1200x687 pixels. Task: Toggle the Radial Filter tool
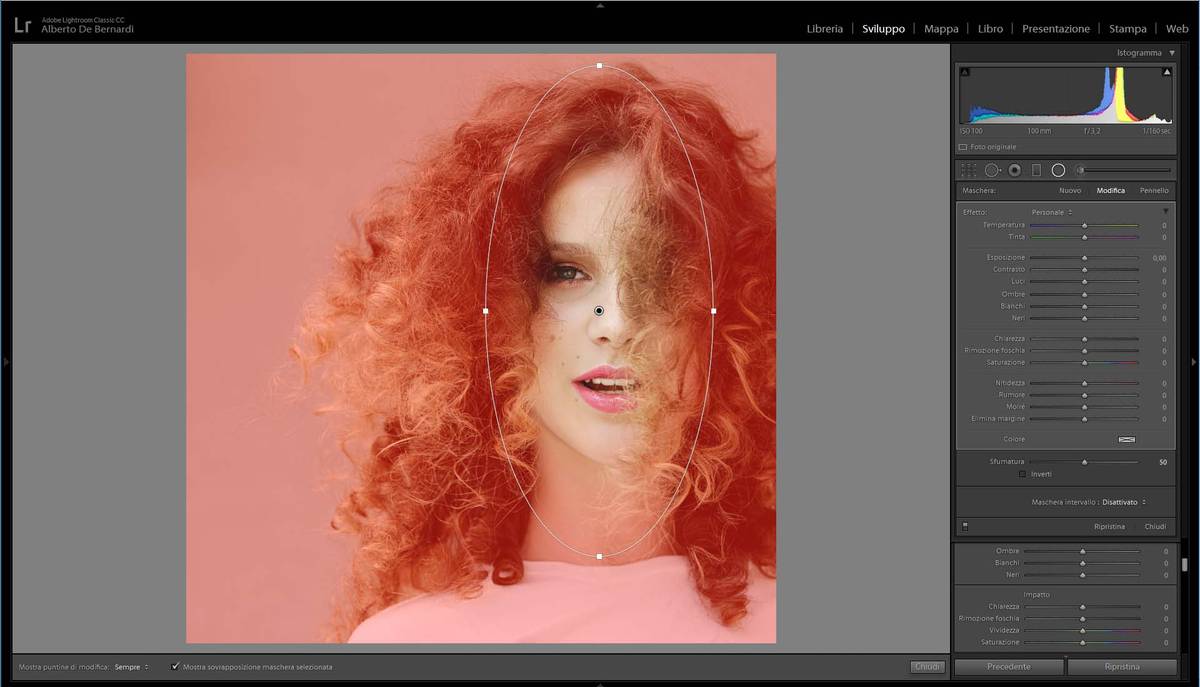tap(1058, 171)
